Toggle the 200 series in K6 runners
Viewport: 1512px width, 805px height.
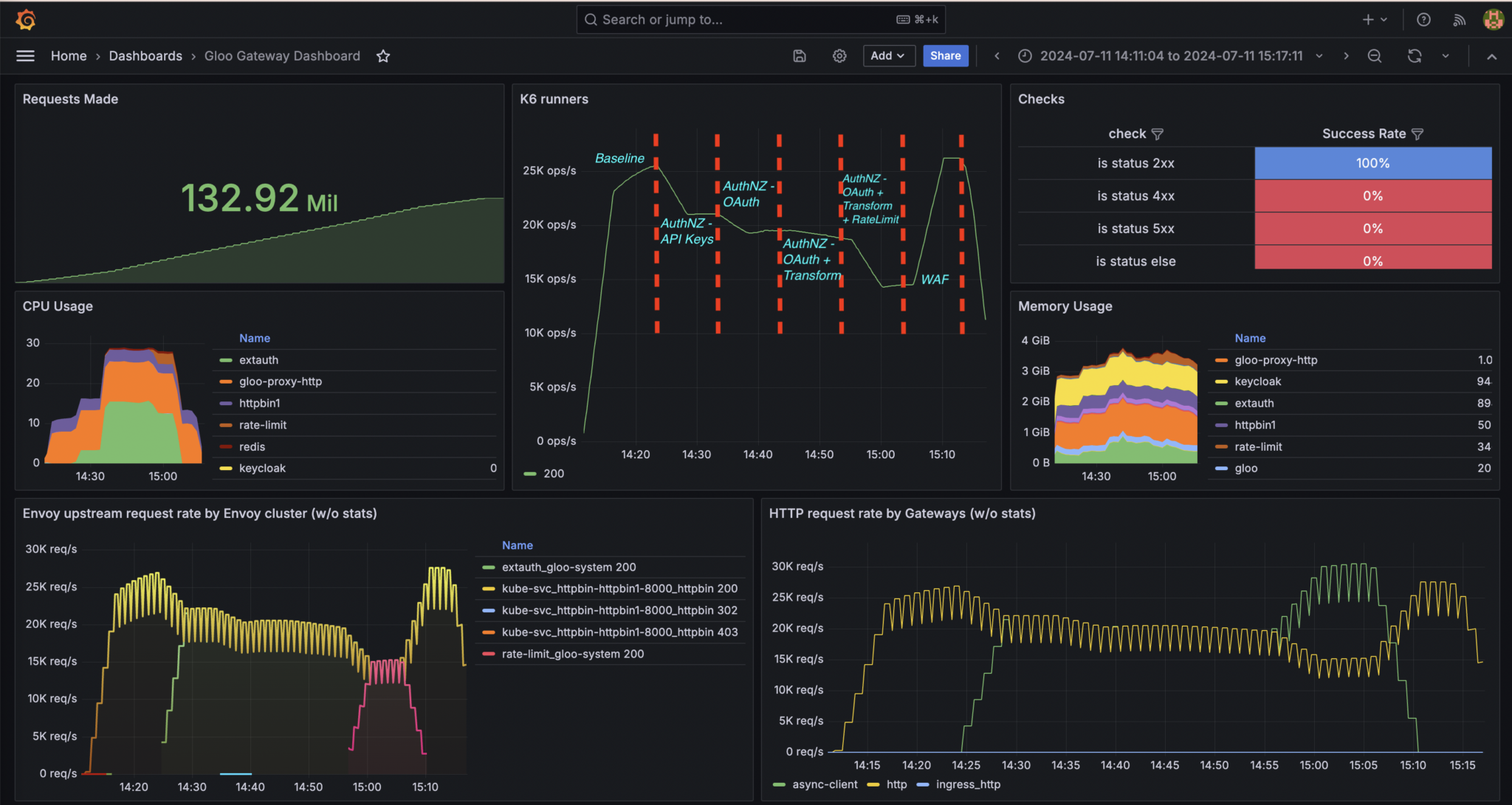[554, 474]
